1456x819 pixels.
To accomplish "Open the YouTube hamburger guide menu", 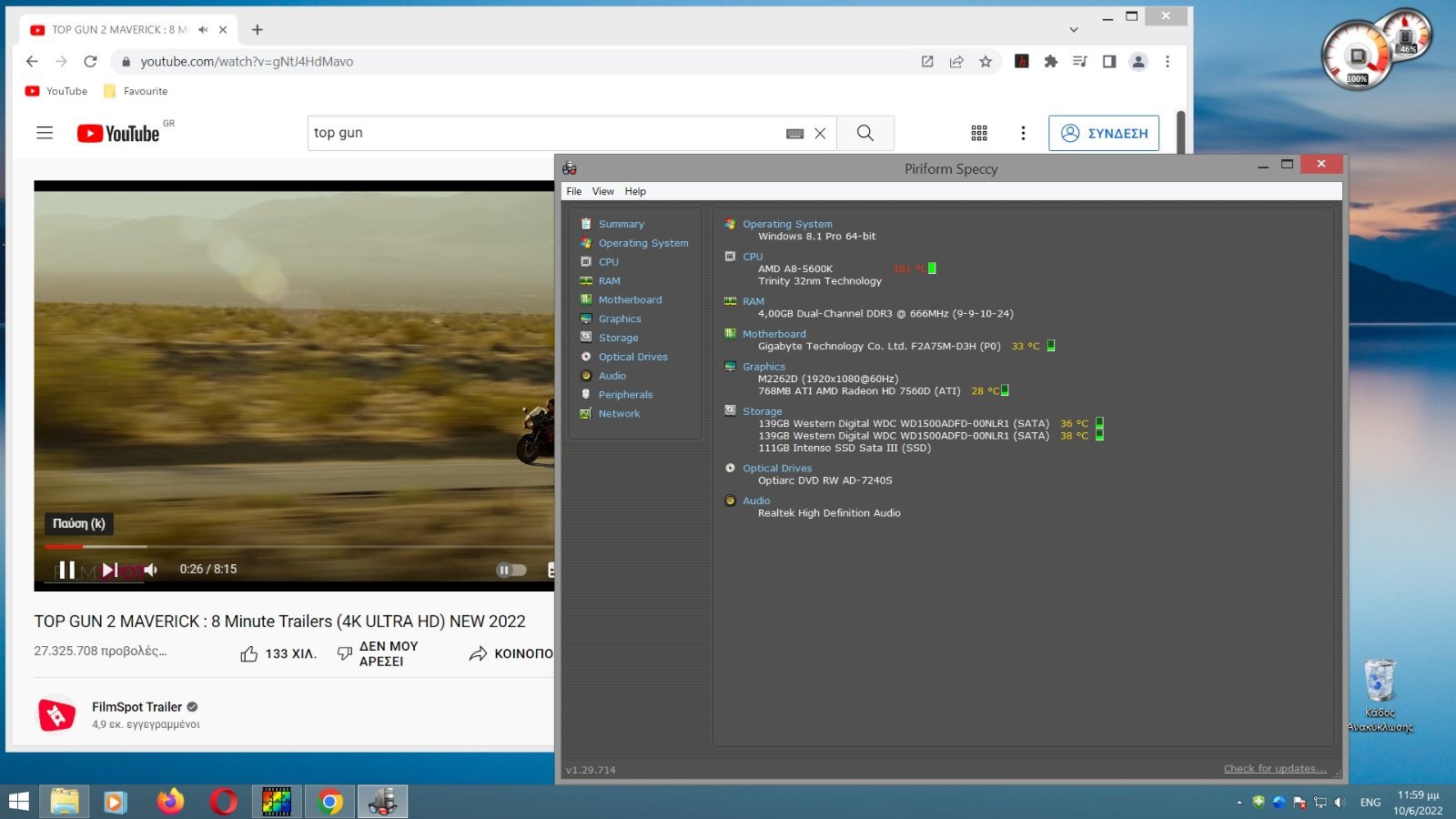I will (x=45, y=133).
